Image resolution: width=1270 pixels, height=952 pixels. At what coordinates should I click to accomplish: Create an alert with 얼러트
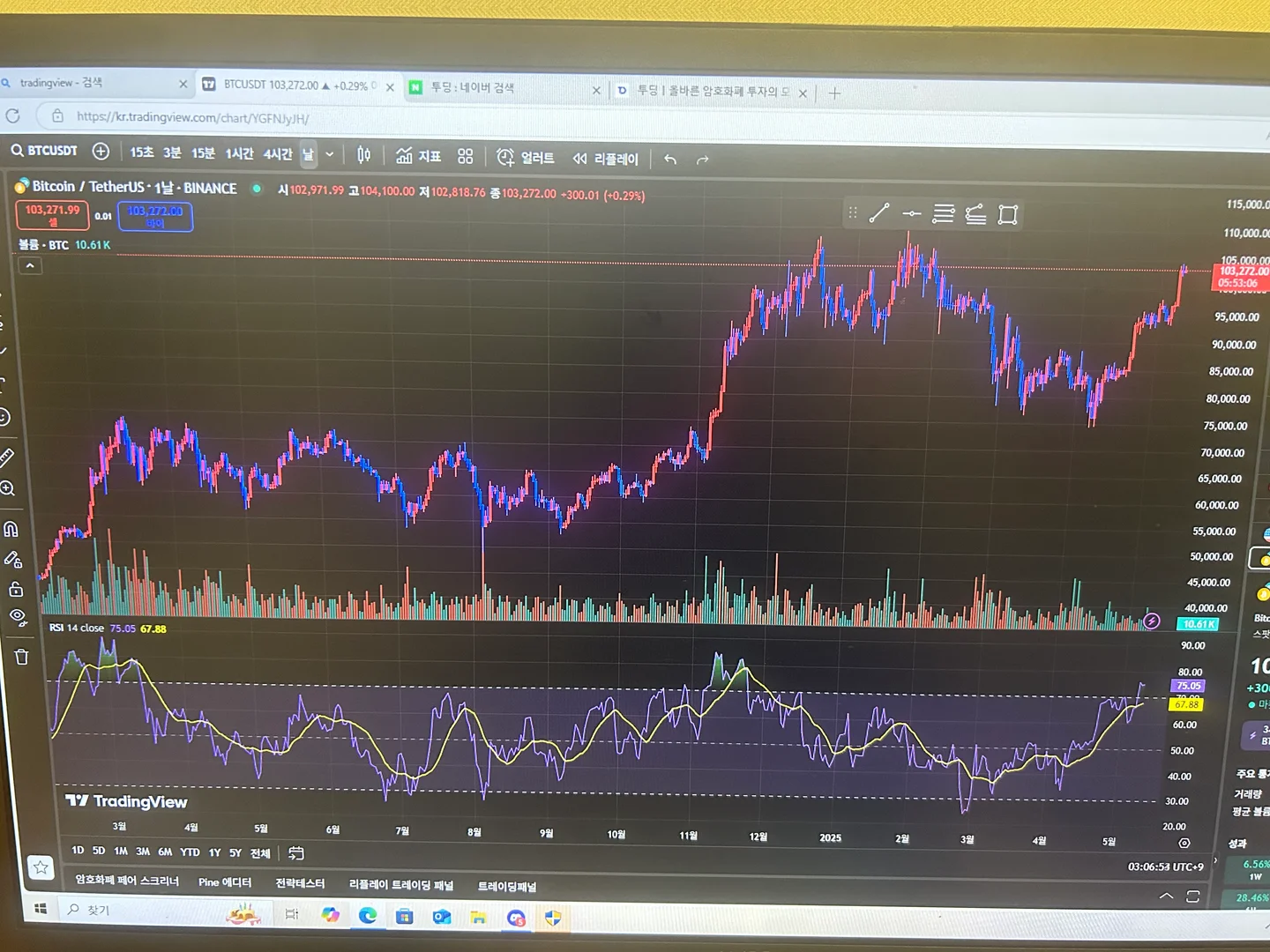click(526, 158)
